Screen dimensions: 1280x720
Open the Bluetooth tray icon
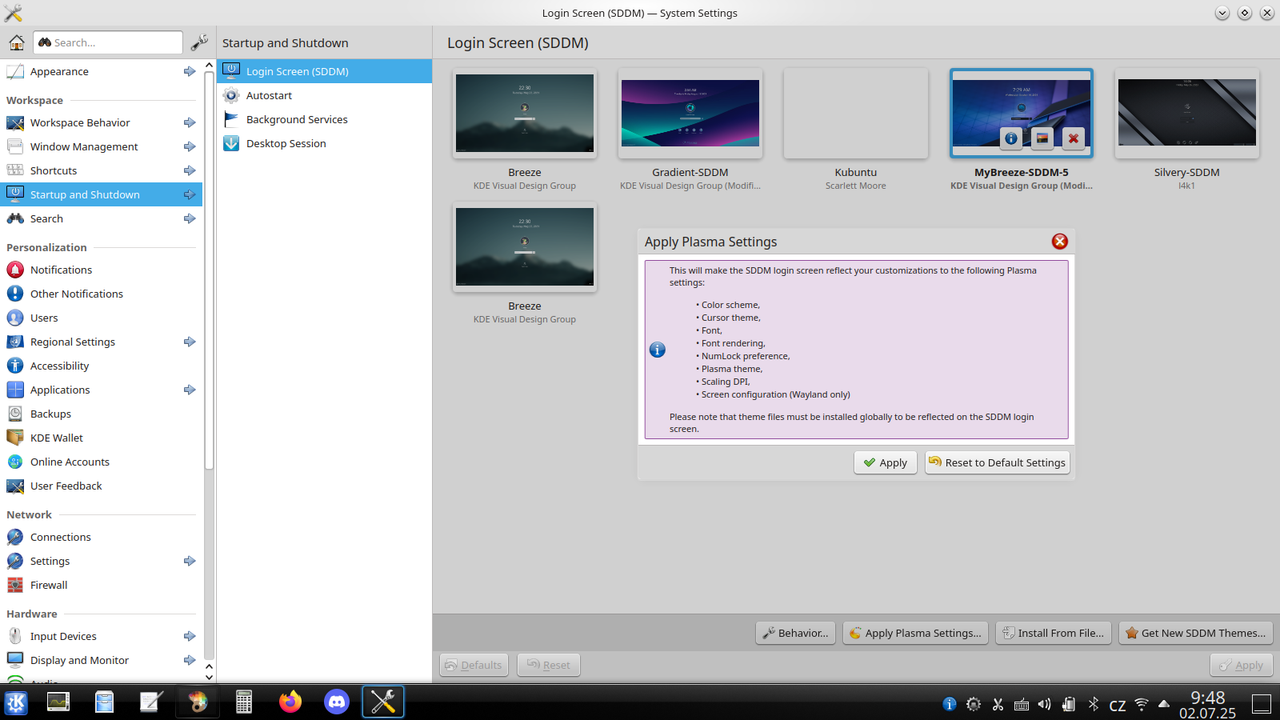[1093, 704]
